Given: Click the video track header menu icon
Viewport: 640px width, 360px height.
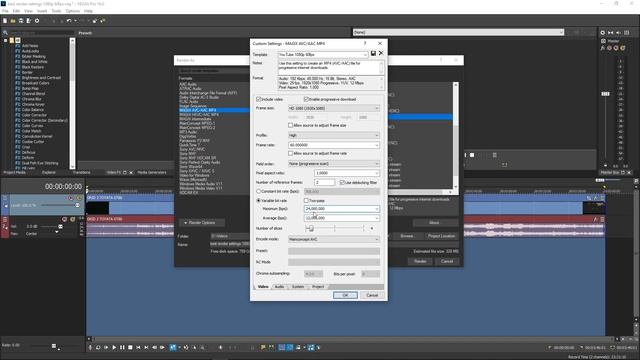Looking at the screenshot, I should (5, 198).
